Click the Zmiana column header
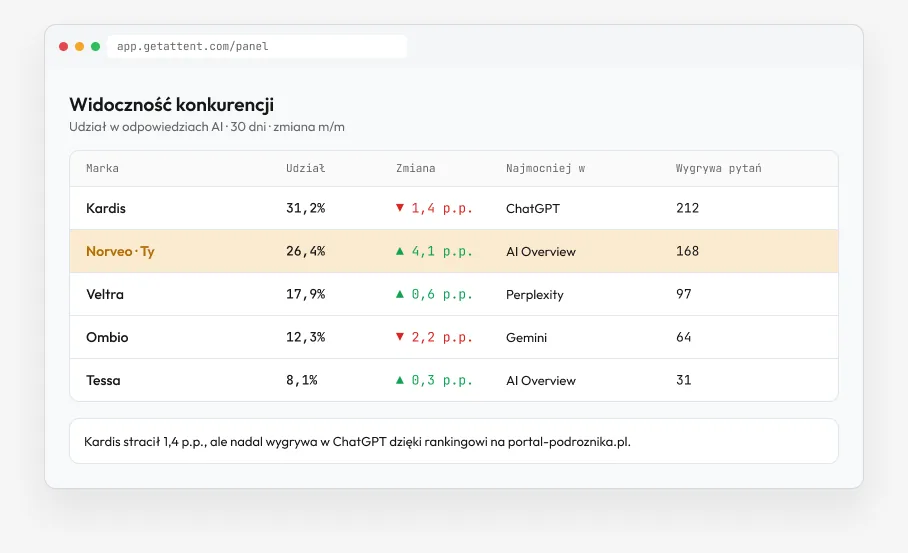 [416, 169]
